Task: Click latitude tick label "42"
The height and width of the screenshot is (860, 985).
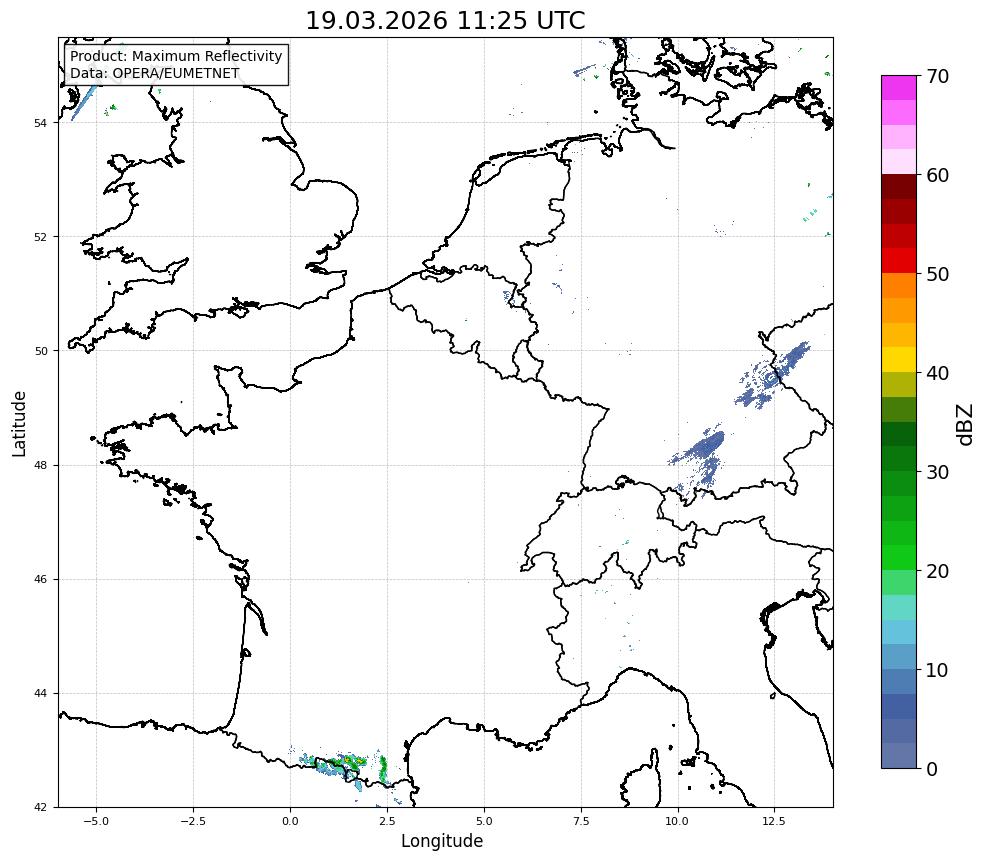Action: [40, 807]
